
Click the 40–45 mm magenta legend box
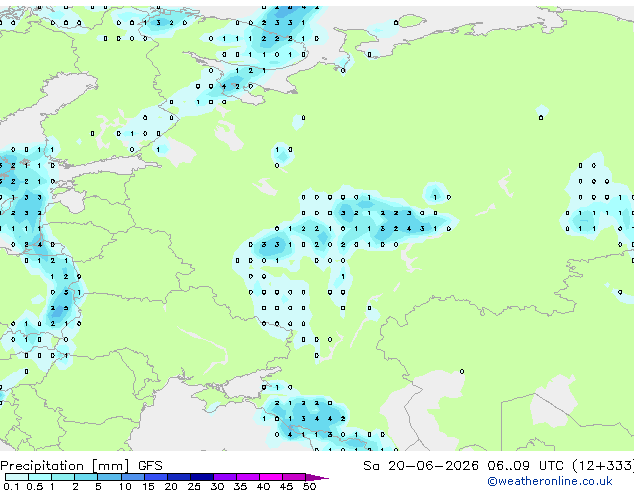tap(271, 477)
